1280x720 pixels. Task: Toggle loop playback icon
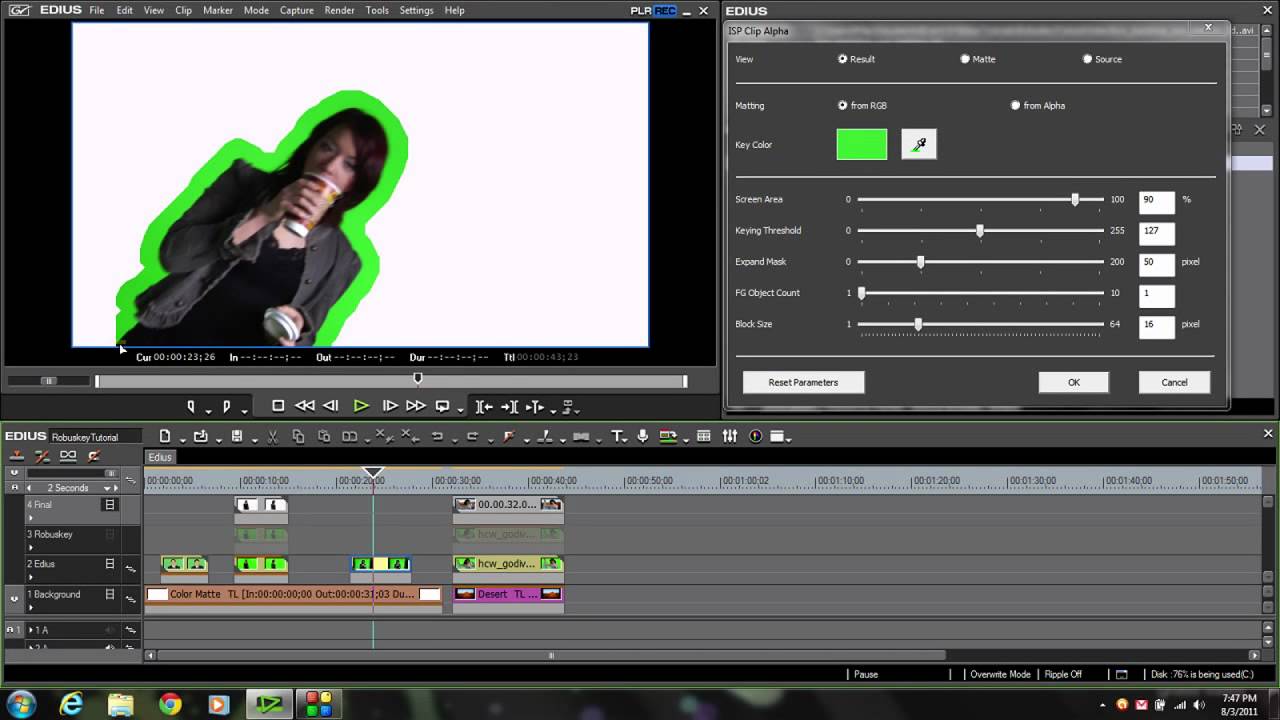442,406
